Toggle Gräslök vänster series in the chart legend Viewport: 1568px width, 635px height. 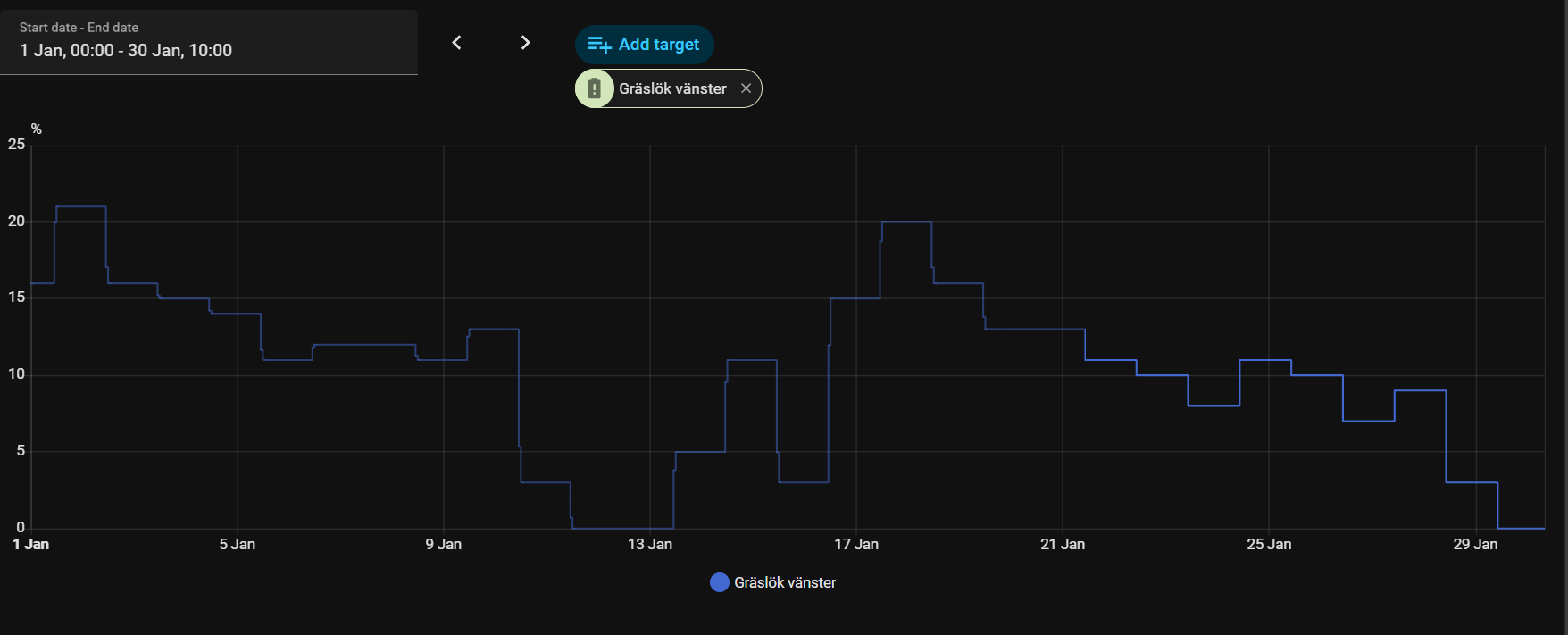(x=785, y=582)
